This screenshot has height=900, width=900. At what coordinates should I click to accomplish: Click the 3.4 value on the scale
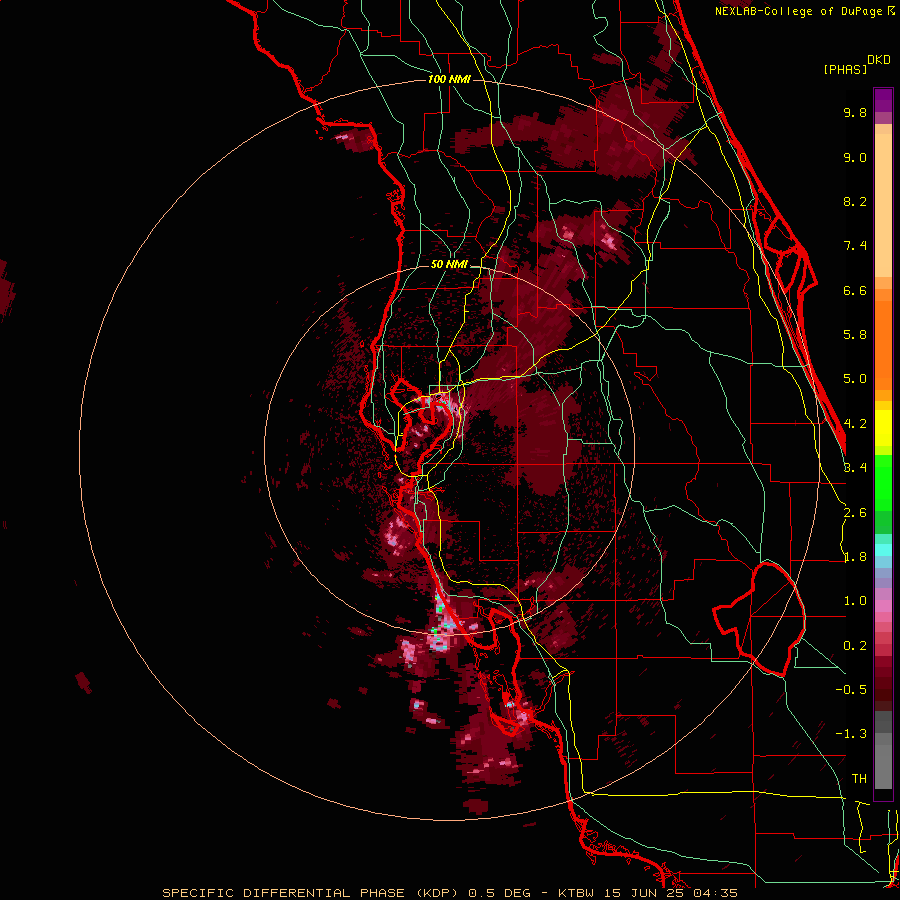[855, 468]
